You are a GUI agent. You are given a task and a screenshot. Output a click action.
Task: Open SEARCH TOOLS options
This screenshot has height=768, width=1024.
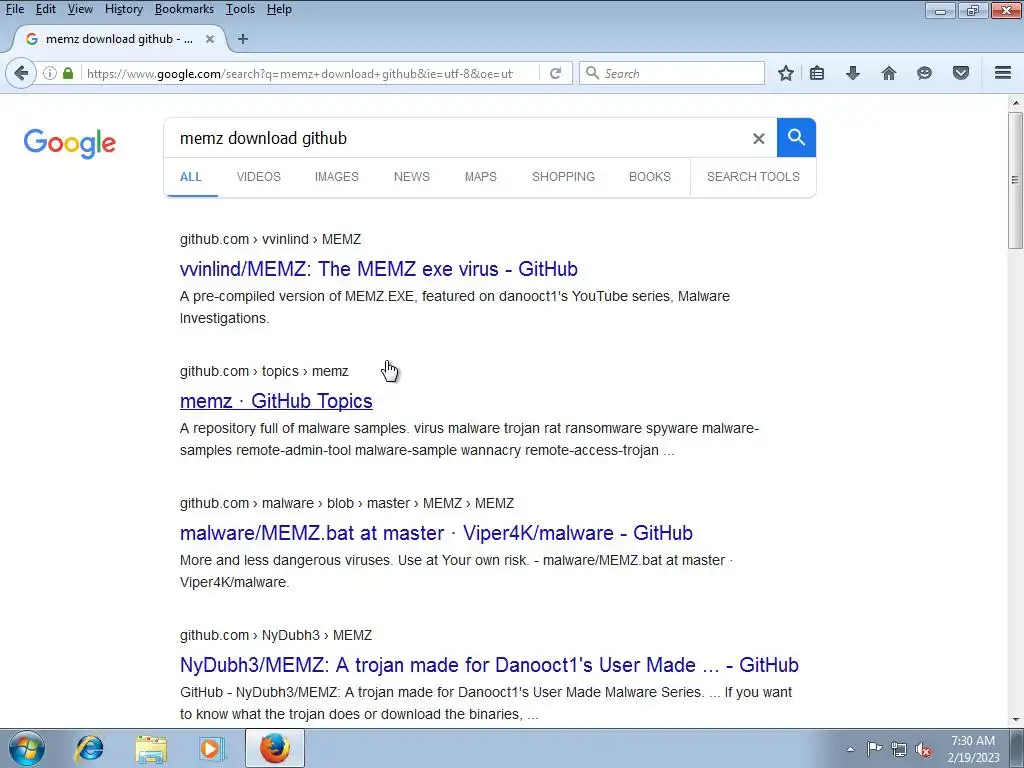click(753, 177)
